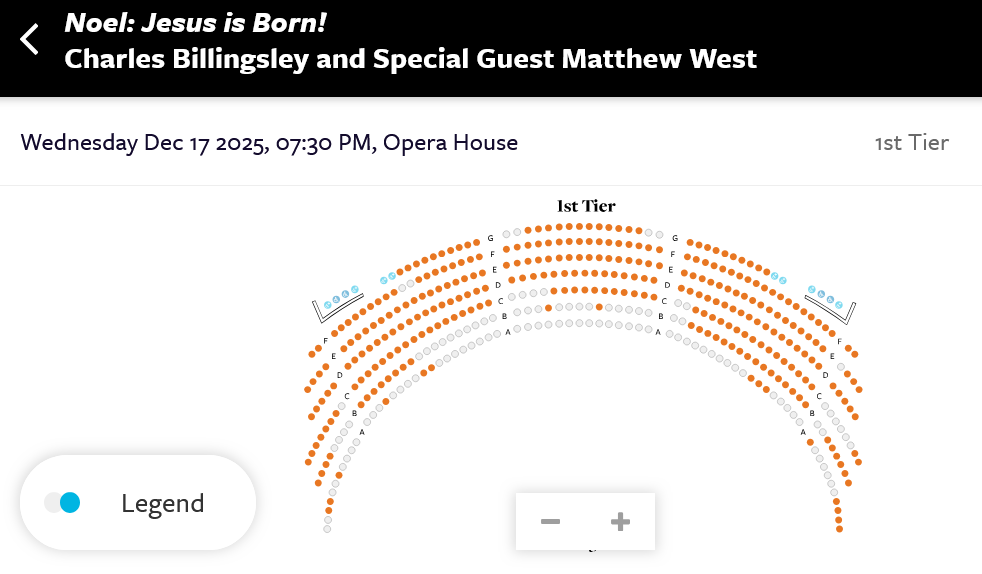
Task: Zoom out of the seat map
Action: 550,521
